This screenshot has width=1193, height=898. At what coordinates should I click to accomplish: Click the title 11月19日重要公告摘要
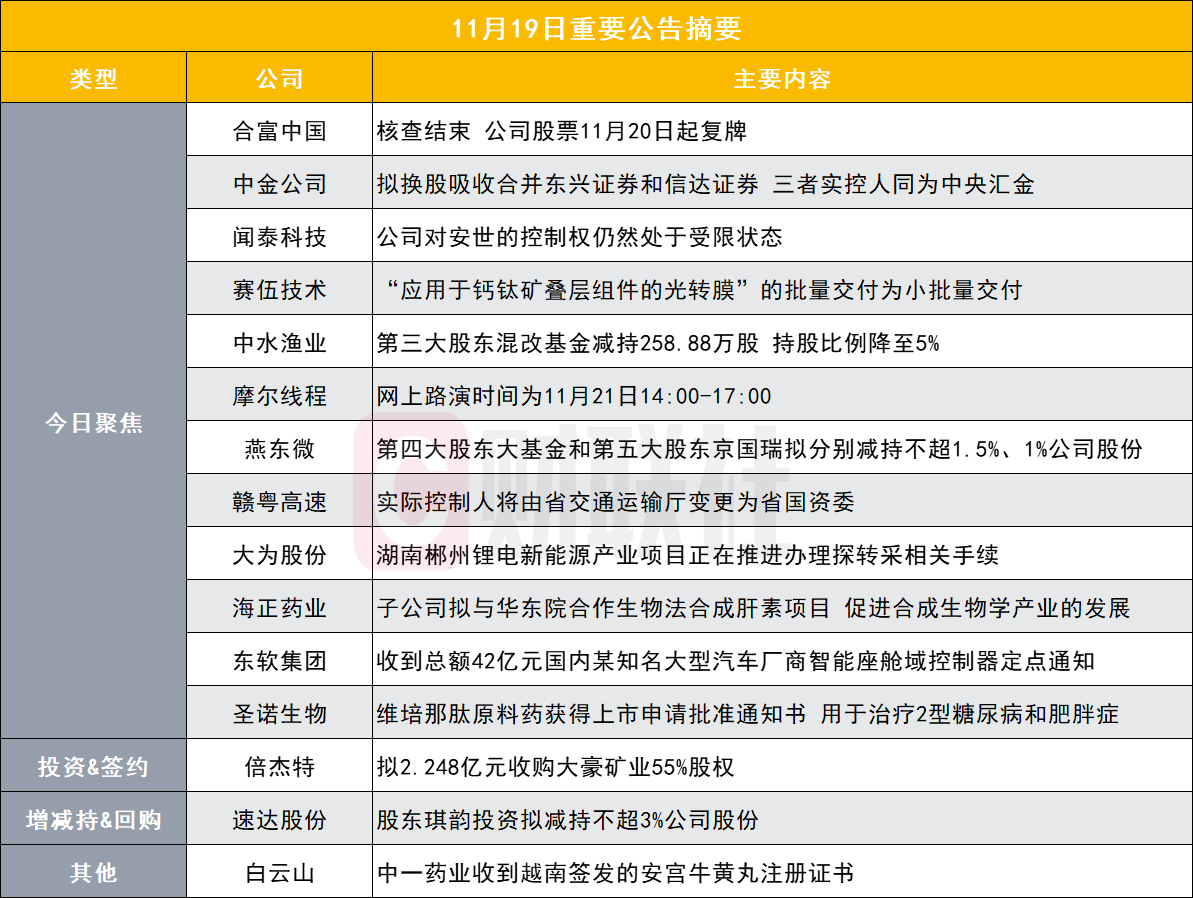(x=596, y=28)
